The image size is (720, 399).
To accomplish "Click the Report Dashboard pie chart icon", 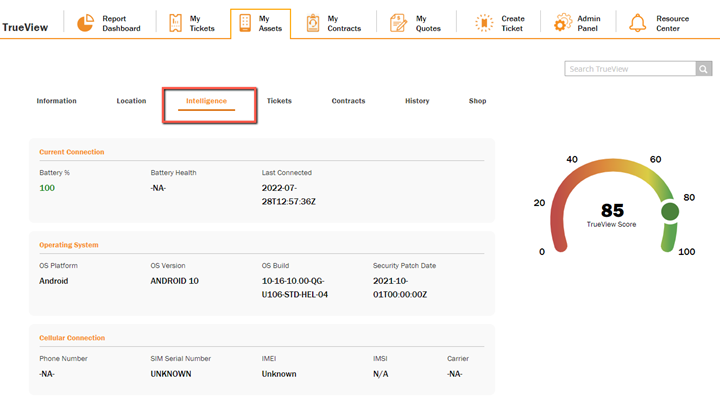I will coord(85,23).
